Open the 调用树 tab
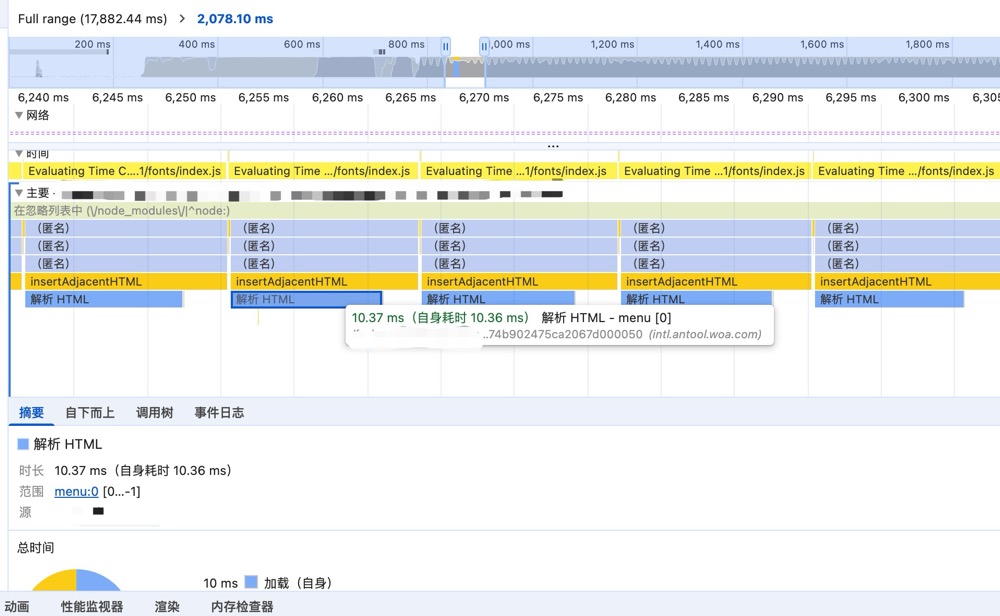This screenshot has width=1000, height=616. (x=154, y=412)
